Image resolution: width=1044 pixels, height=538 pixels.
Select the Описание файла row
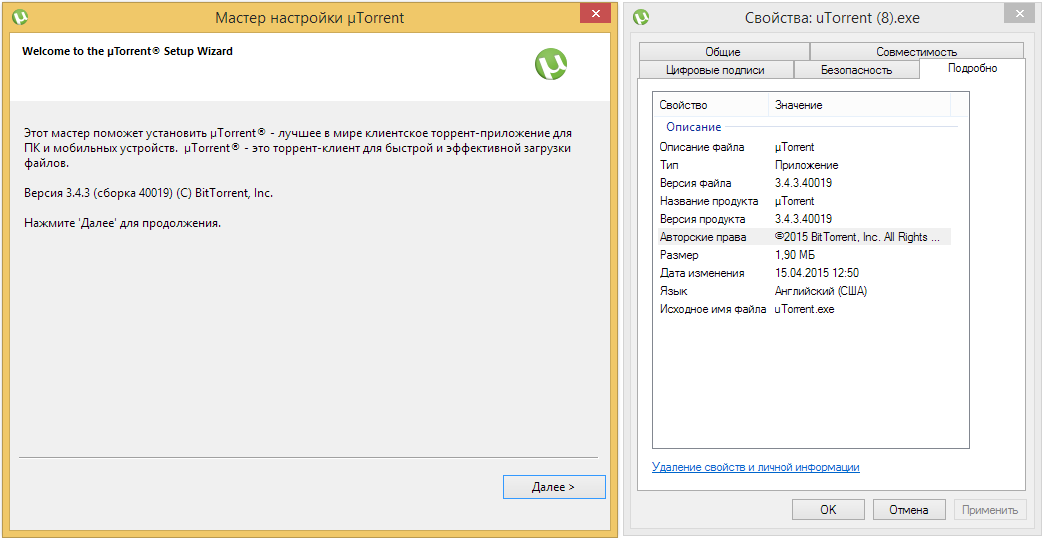click(x=802, y=147)
